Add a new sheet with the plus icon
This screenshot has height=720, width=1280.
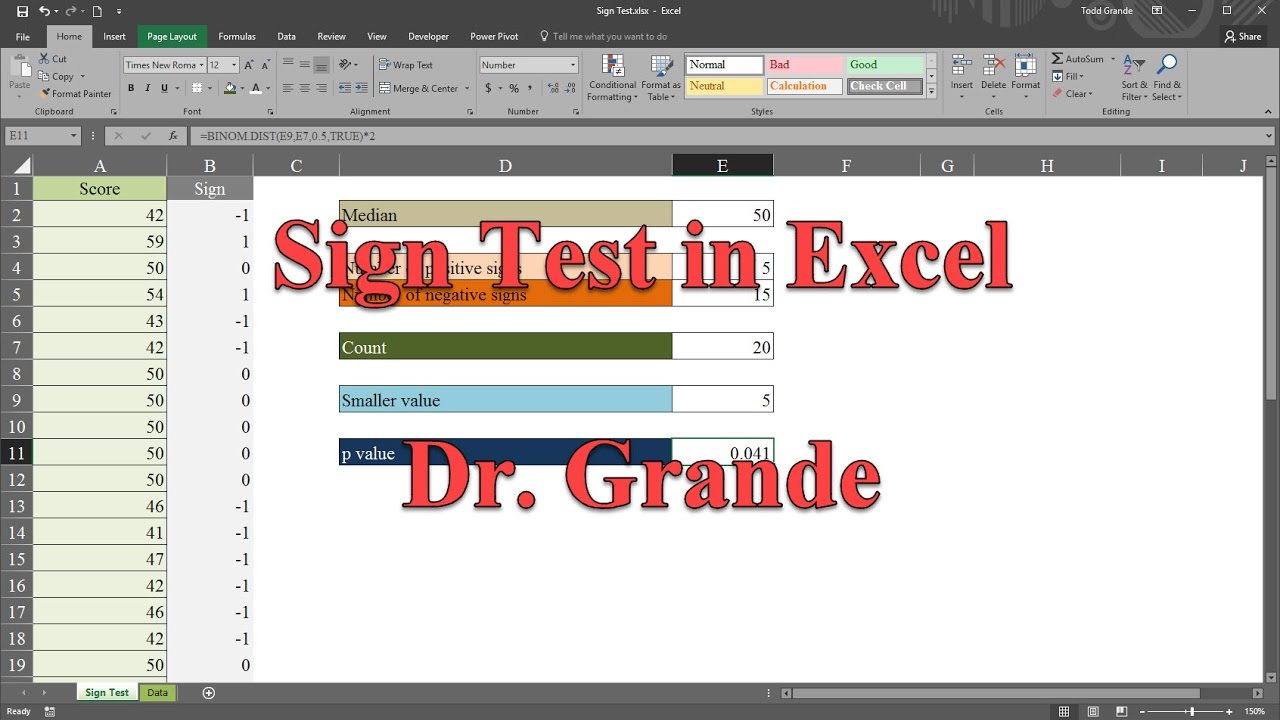[208, 692]
